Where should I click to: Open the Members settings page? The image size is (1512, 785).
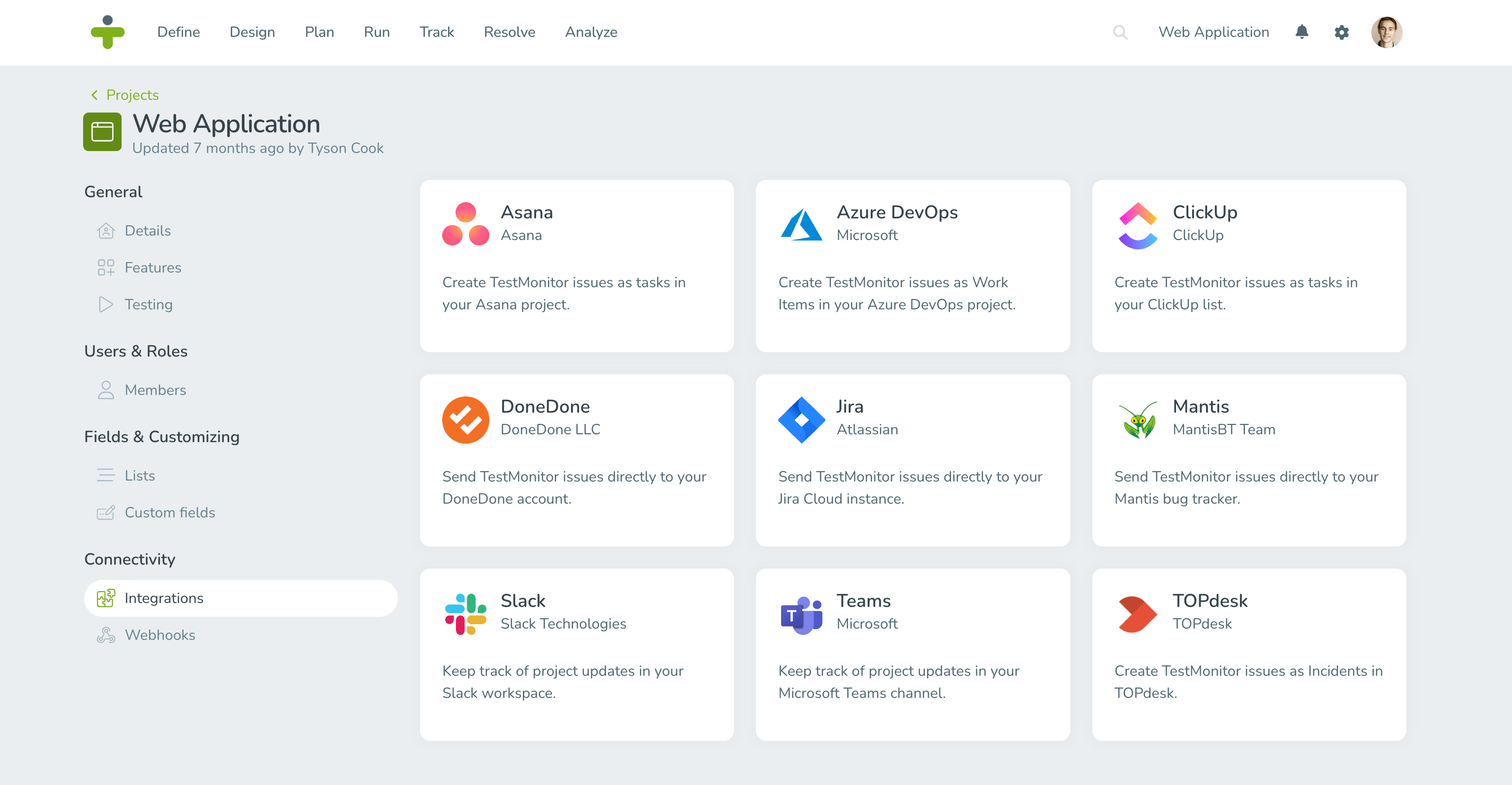click(x=155, y=390)
